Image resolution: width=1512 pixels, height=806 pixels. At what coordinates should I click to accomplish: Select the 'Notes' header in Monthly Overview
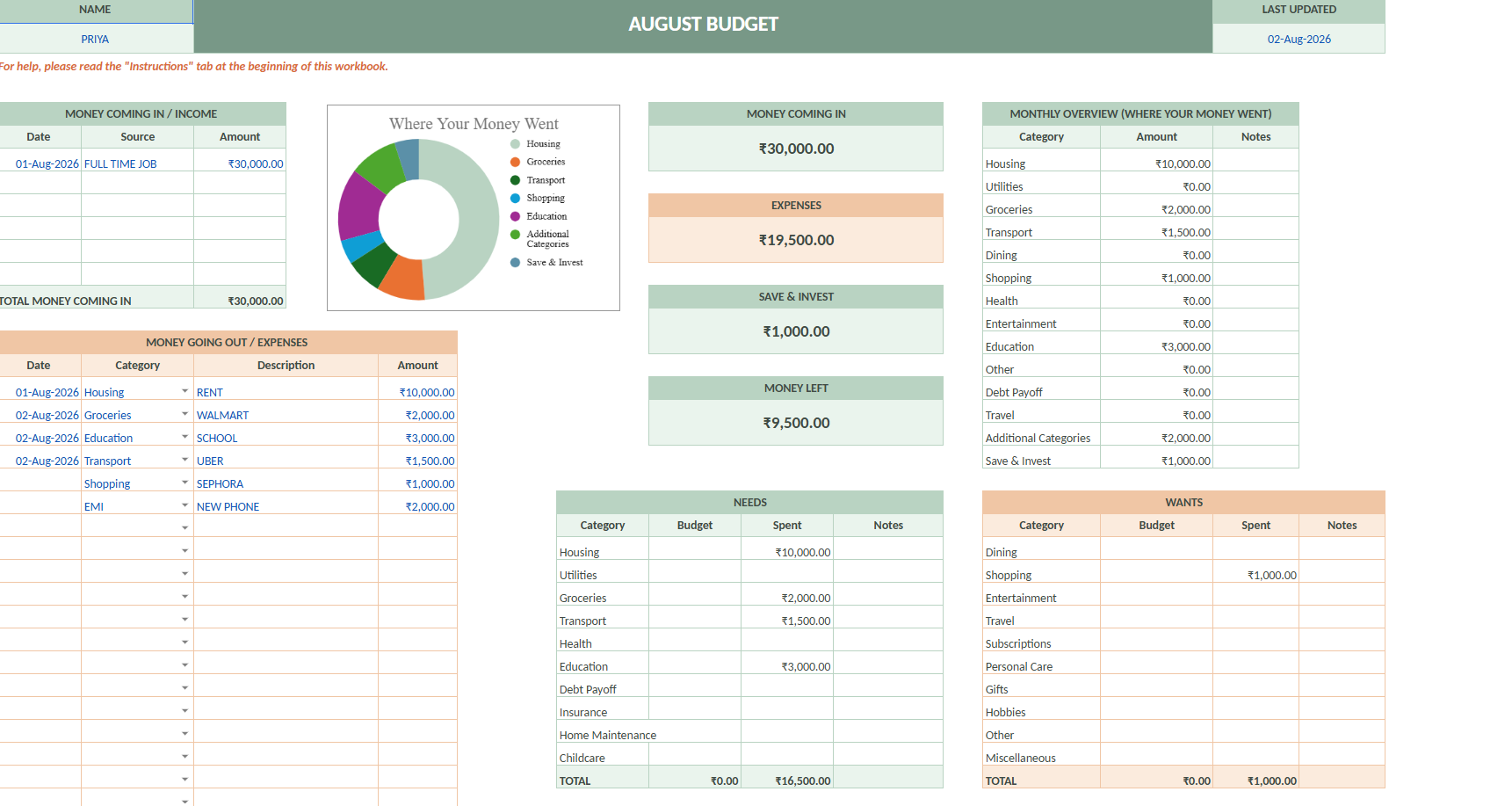1255,137
